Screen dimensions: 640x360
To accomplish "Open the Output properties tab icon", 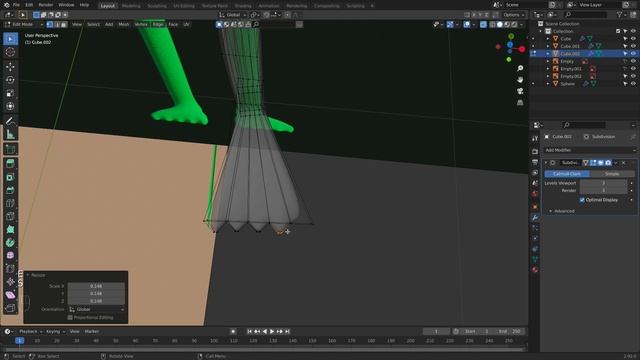I will [535, 162].
